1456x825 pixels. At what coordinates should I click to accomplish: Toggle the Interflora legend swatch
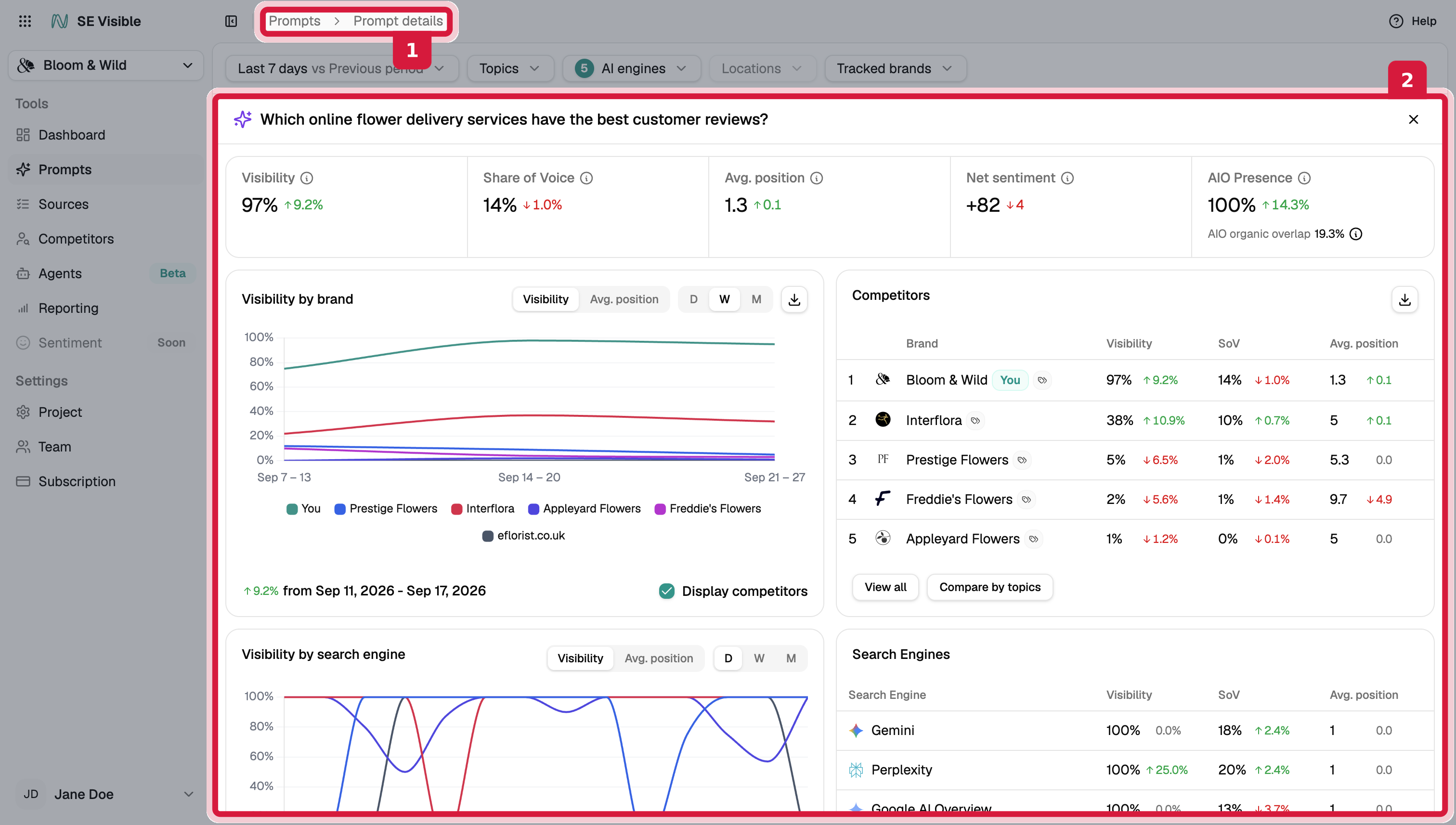point(456,509)
